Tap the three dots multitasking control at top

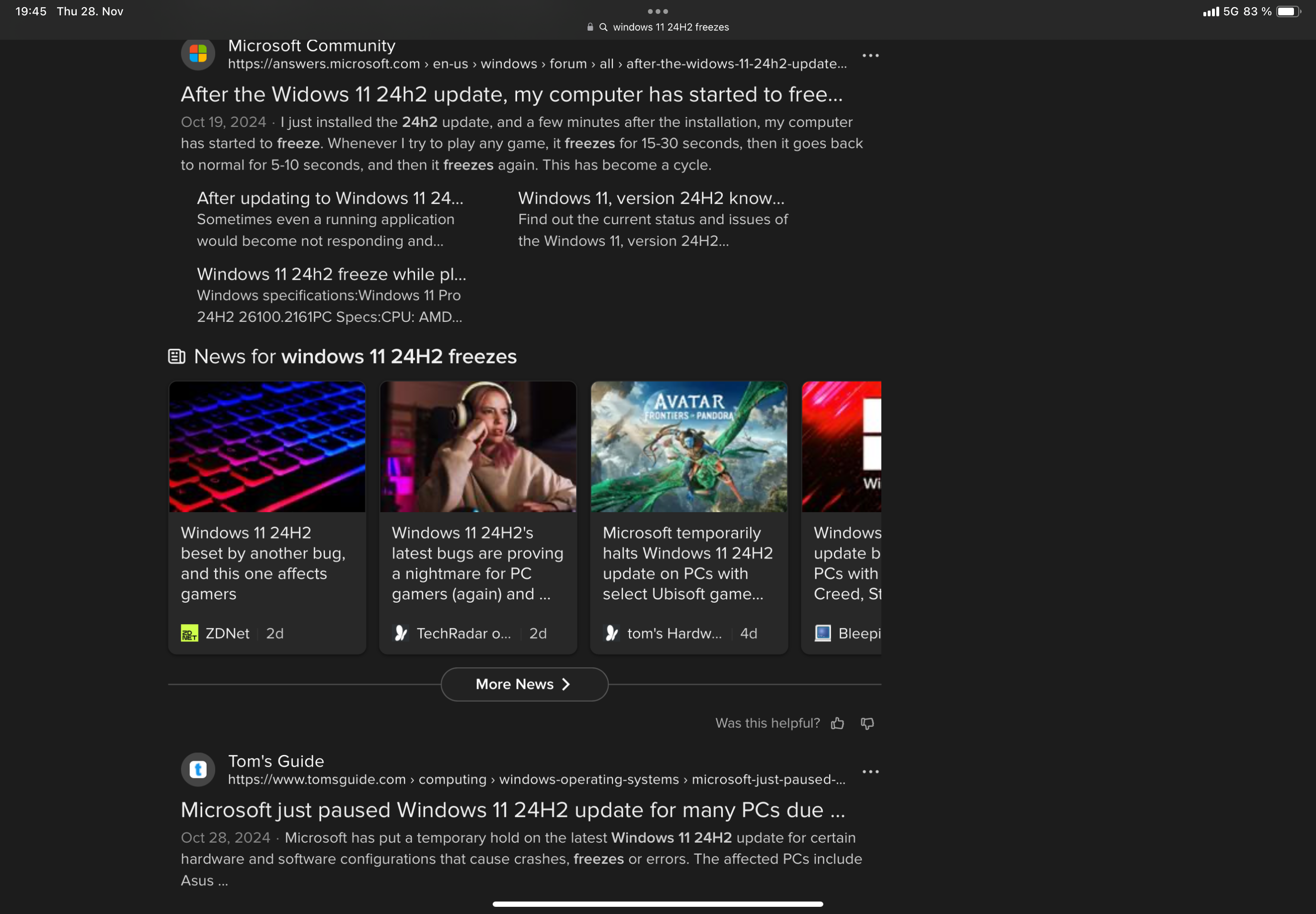[658, 11]
